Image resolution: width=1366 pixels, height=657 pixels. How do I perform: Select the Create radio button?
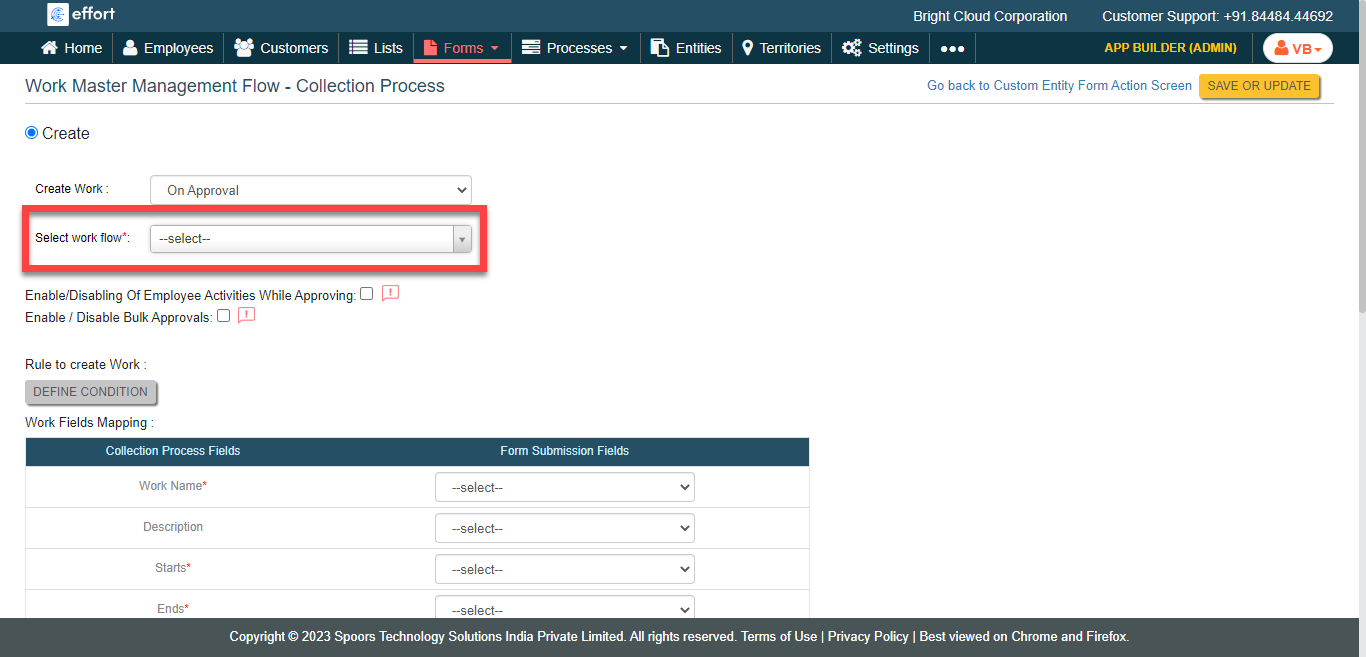tap(32, 133)
